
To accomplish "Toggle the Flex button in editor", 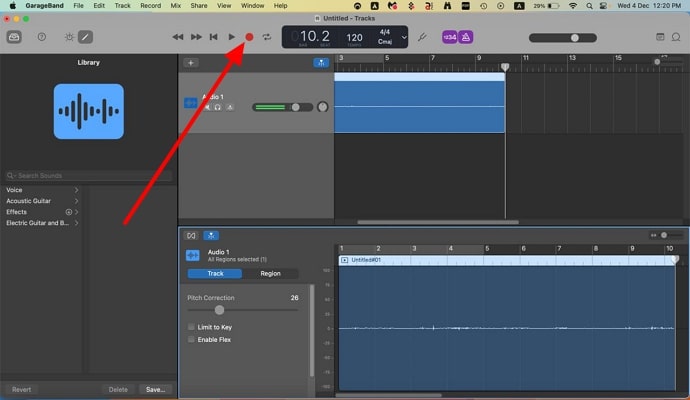I will 191,236.
